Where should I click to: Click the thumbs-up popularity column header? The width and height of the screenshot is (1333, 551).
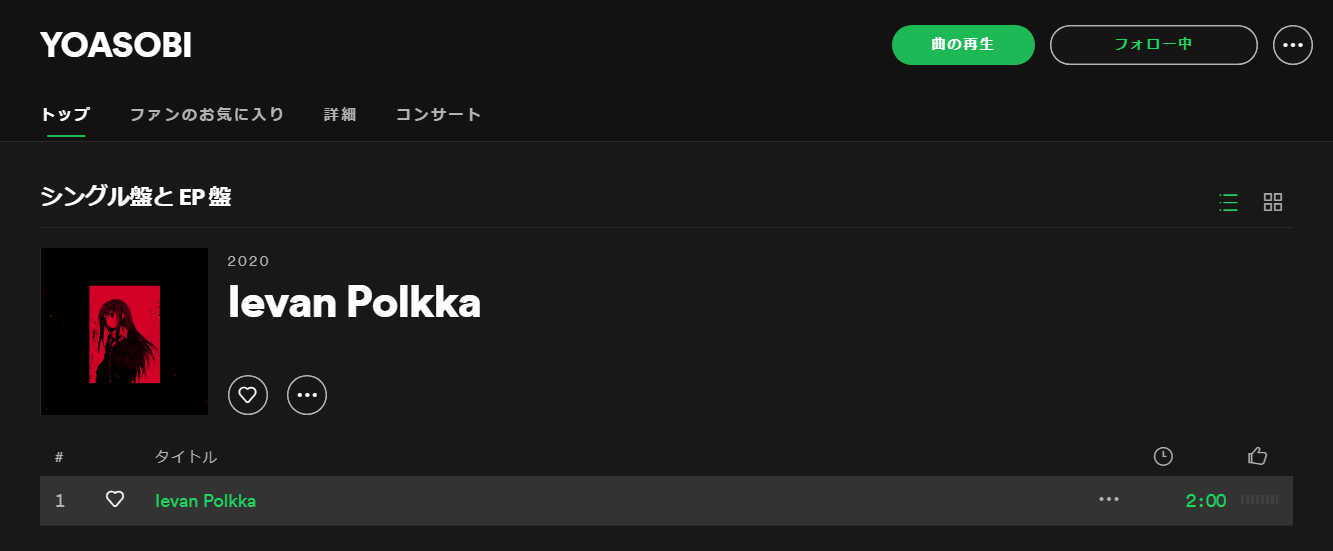point(1258,456)
